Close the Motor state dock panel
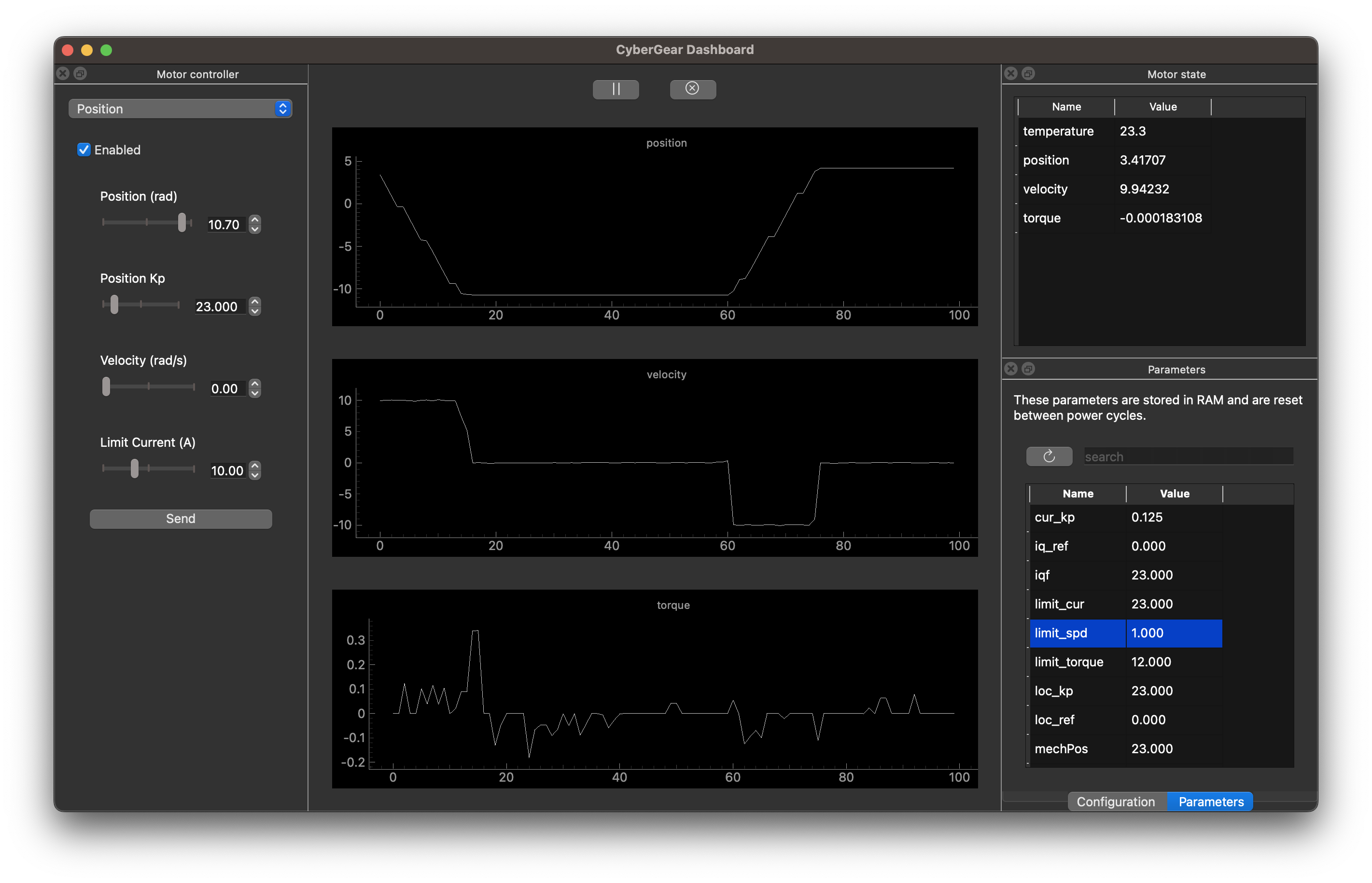Image resolution: width=1372 pixels, height=883 pixels. tap(1010, 73)
